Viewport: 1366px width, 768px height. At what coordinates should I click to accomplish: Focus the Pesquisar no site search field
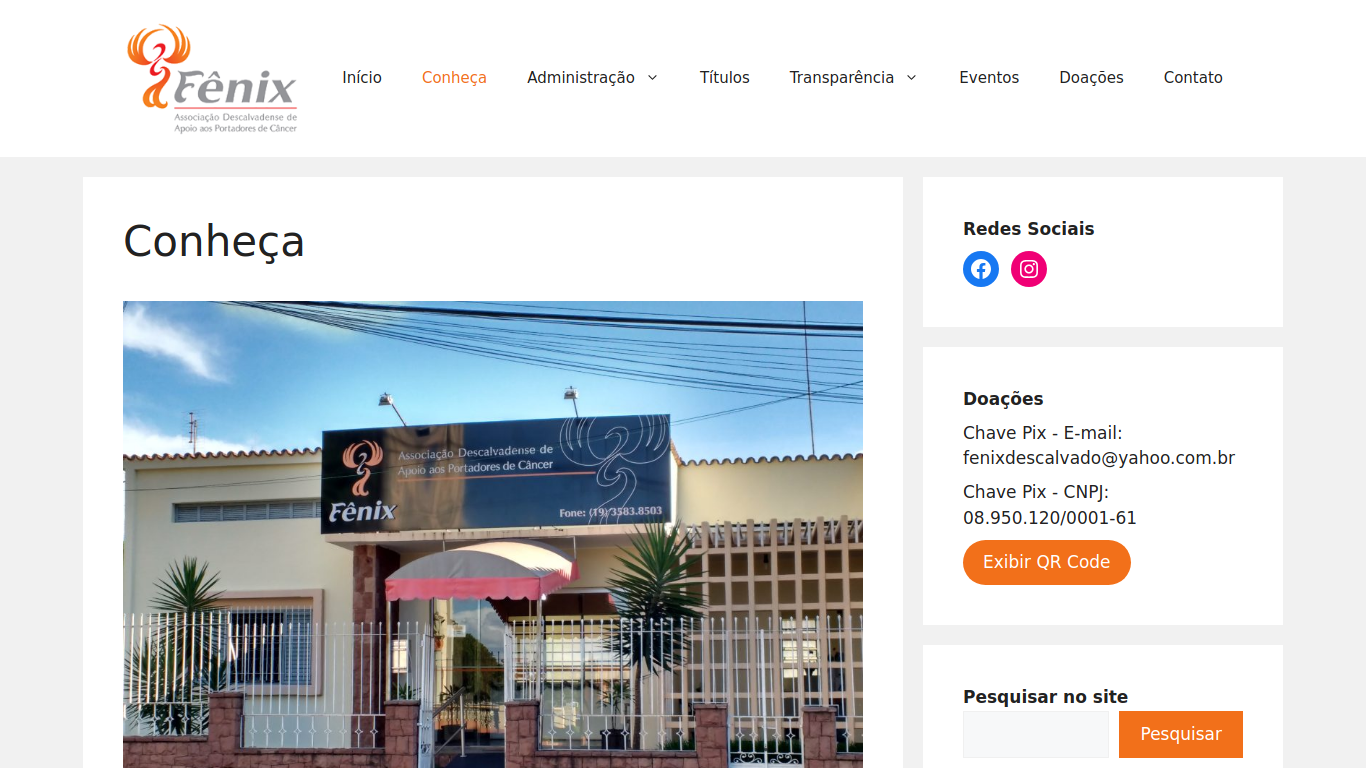click(x=1036, y=734)
